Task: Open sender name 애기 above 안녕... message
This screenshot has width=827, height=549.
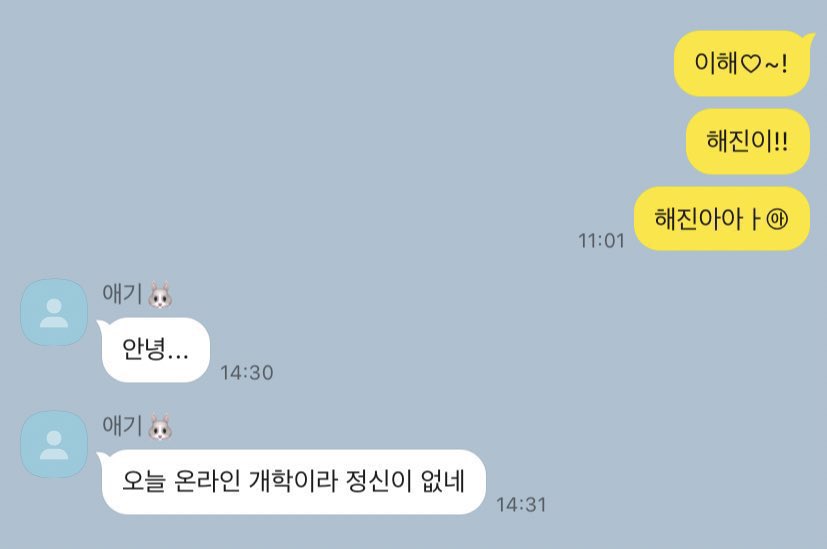Action: click(122, 293)
